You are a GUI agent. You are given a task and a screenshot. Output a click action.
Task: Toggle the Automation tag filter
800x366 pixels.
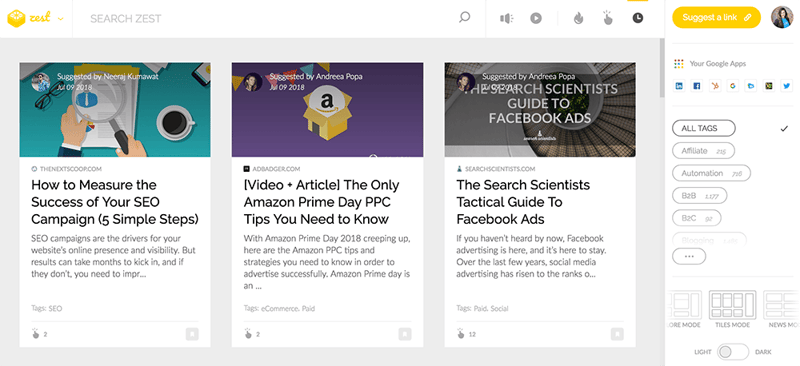[x=711, y=173]
